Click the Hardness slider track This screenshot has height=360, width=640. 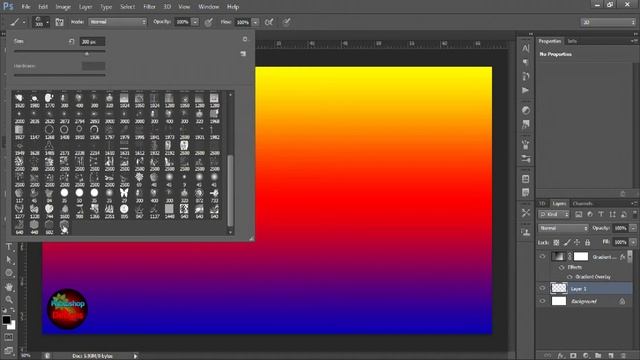(60, 75)
